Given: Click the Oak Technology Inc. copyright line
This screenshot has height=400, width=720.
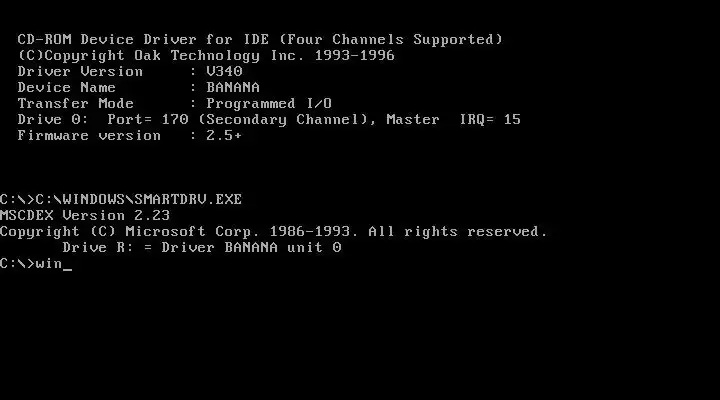Looking at the screenshot, I should click(x=206, y=56).
